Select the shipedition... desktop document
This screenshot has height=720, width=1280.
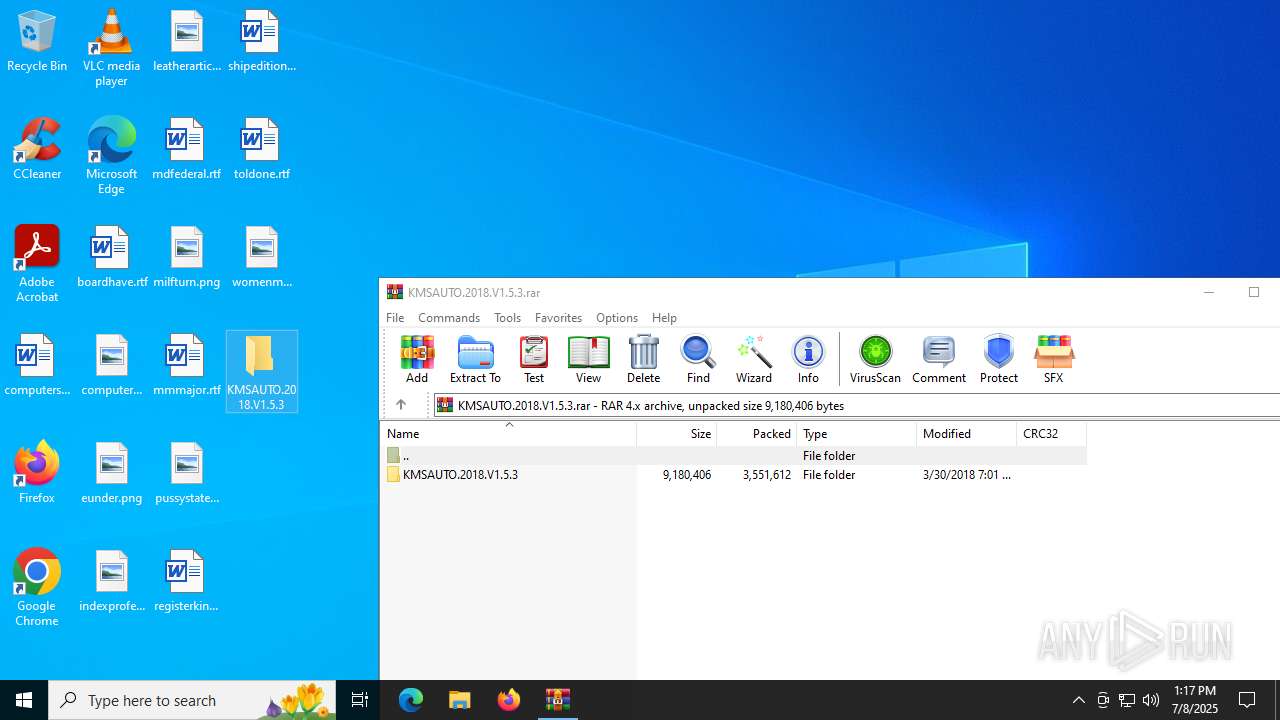261,42
